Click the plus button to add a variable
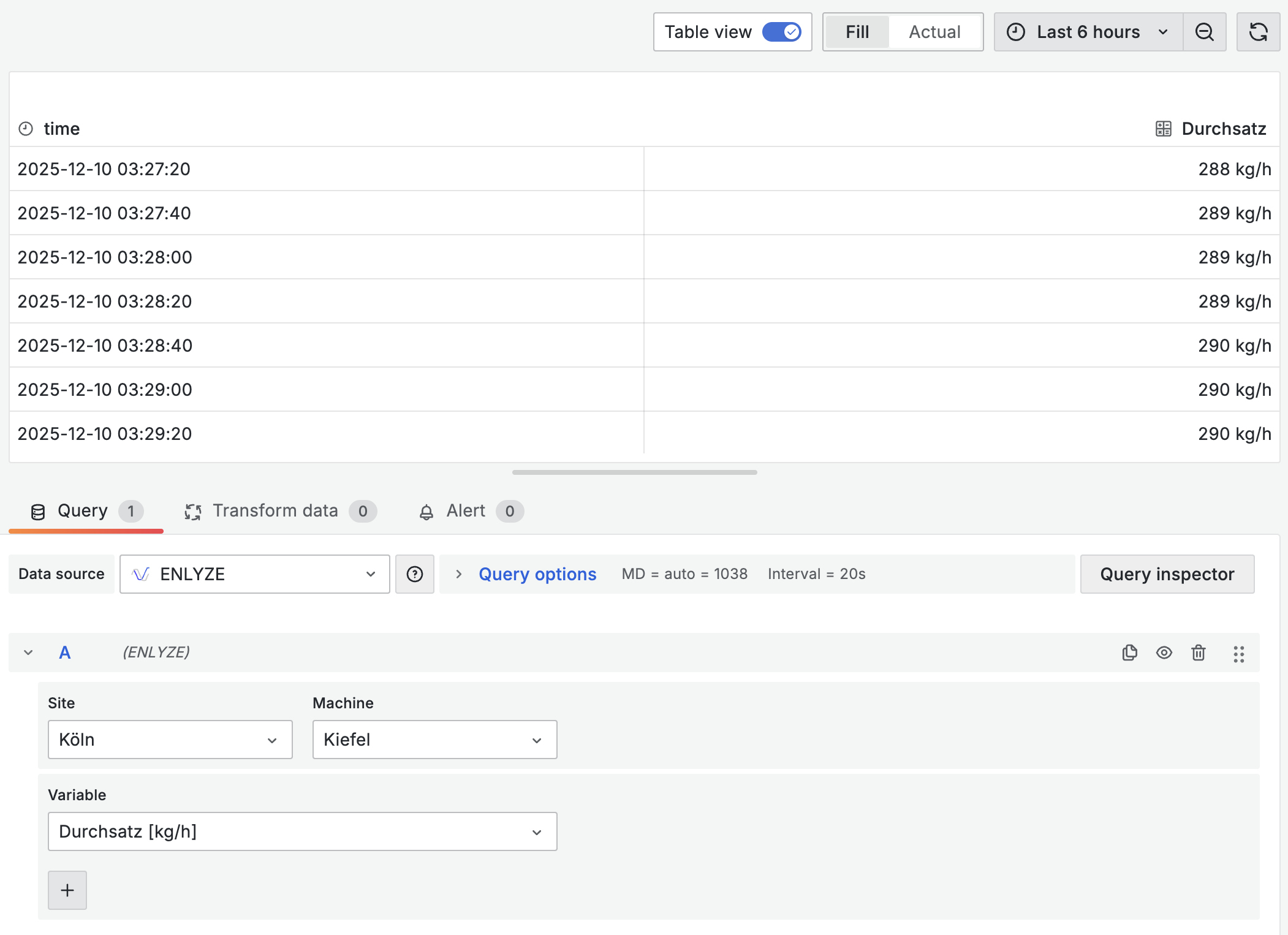Image resolution: width=1288 pixels, height=935 pixels. (x=67, y=890)
